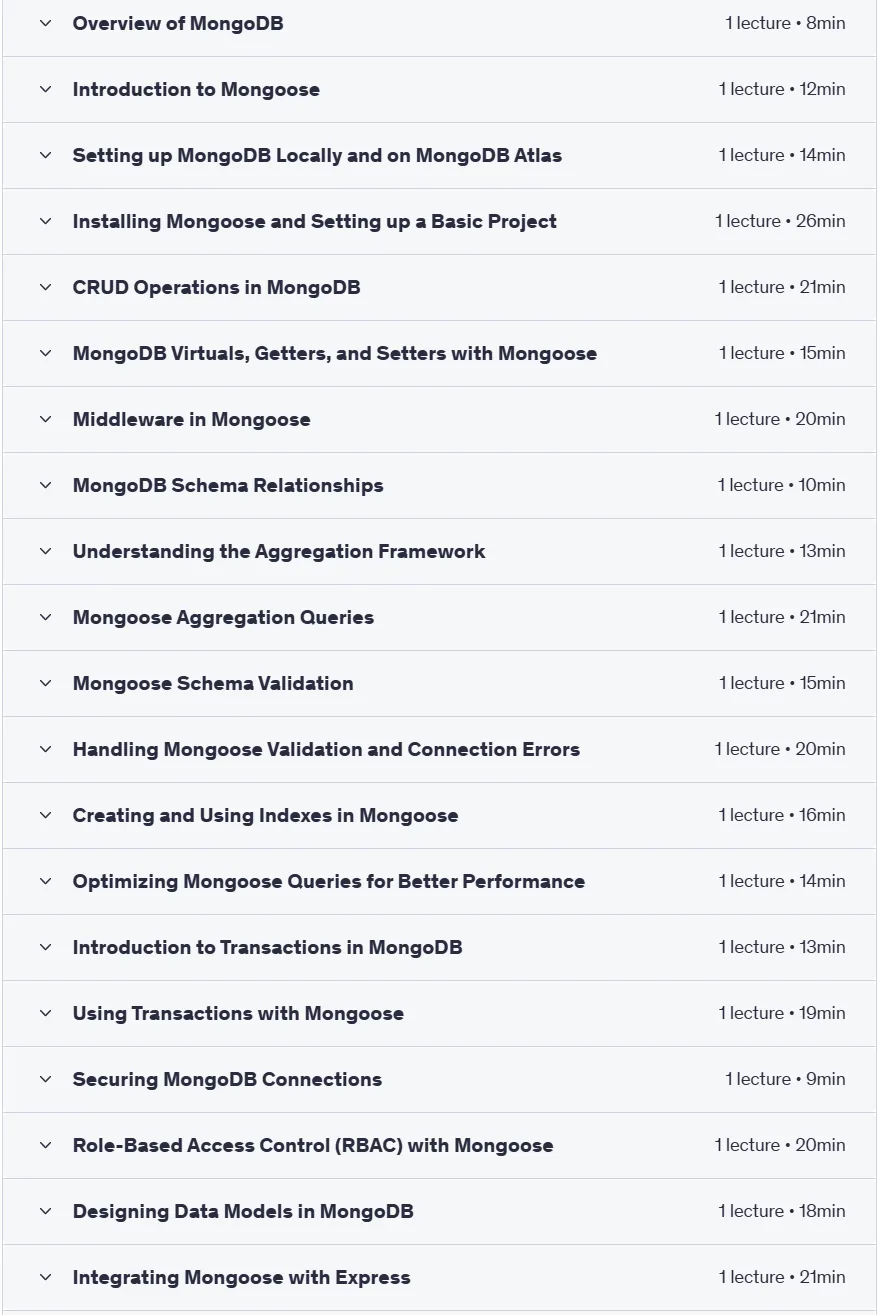
Task: Open Introduction to Transactions in MongoDB
Action: pyautogui.click(x=267, y=947)
